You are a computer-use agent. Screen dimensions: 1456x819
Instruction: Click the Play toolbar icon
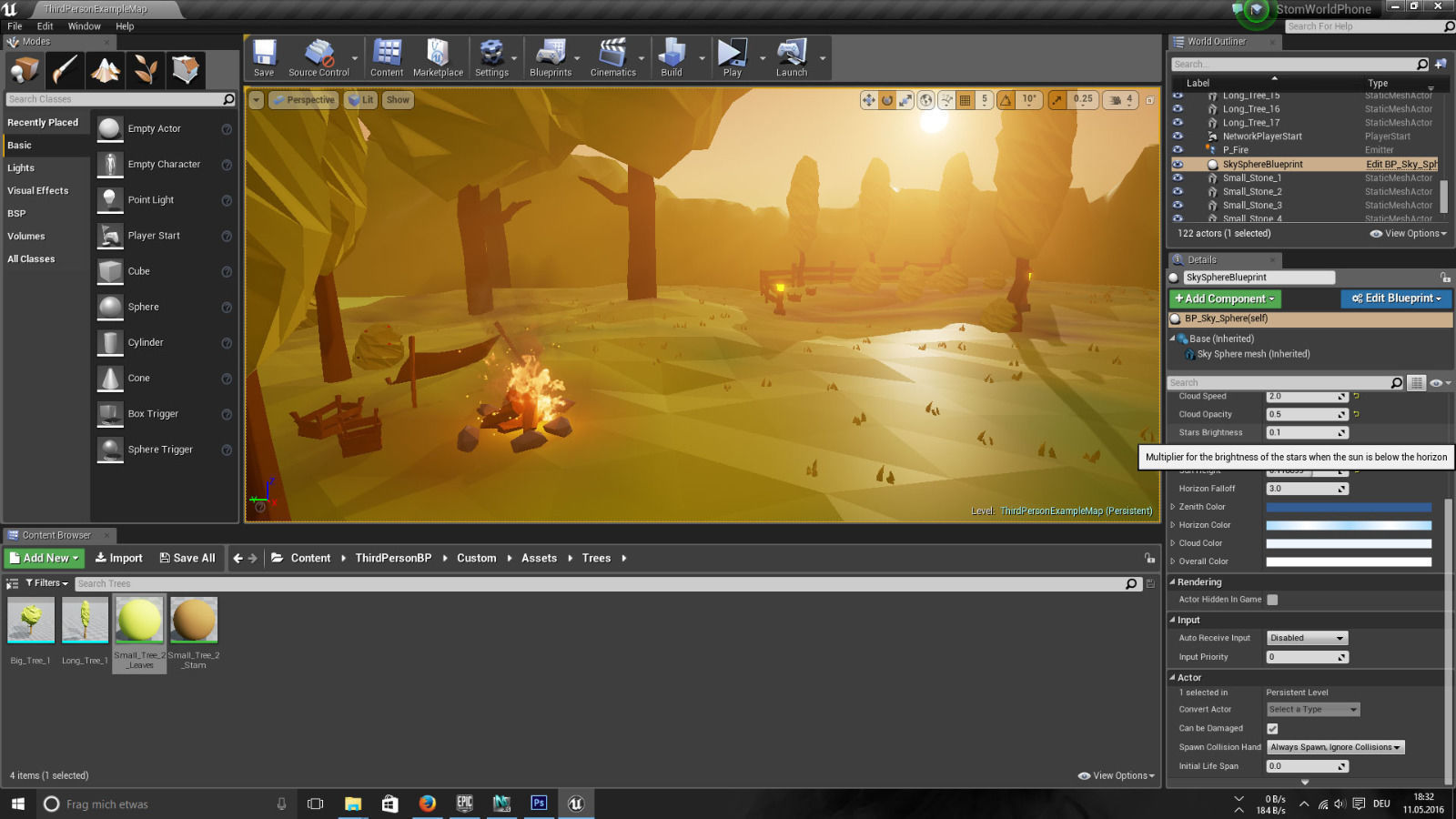(733, 58)
